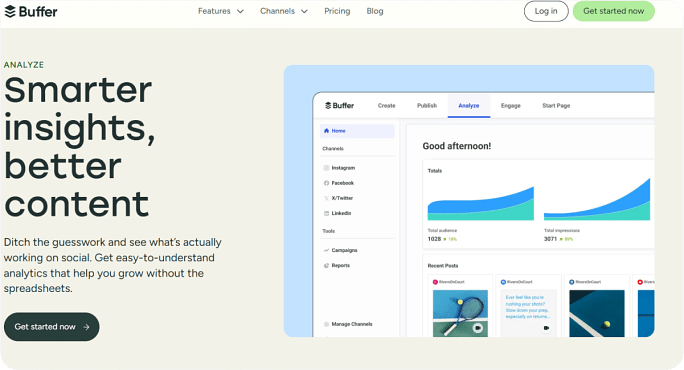Open the tennis racket post thumbnail
Screen dimensions: 684x370
[x=460, y=313]
